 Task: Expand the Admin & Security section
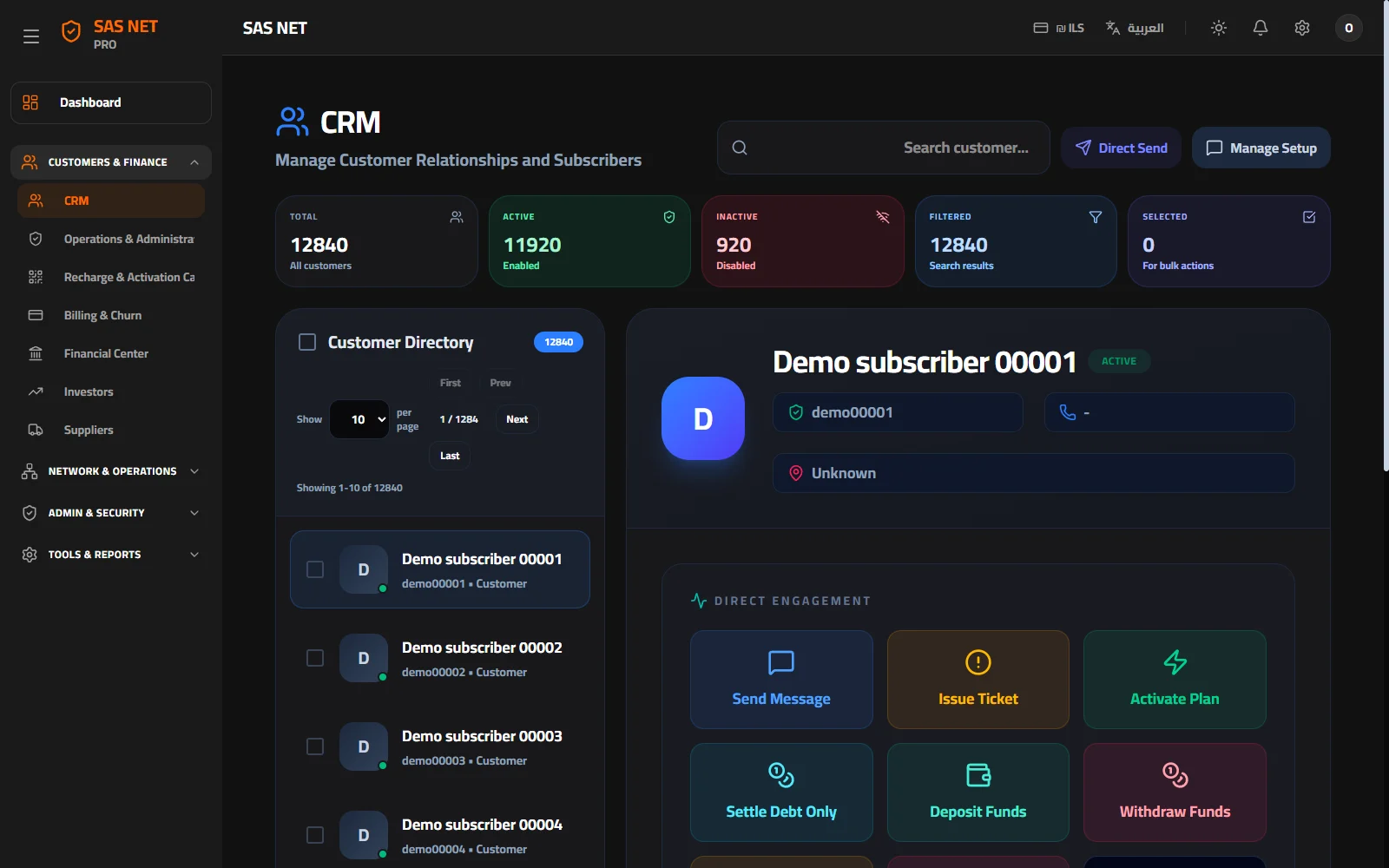tap(111, 513)
